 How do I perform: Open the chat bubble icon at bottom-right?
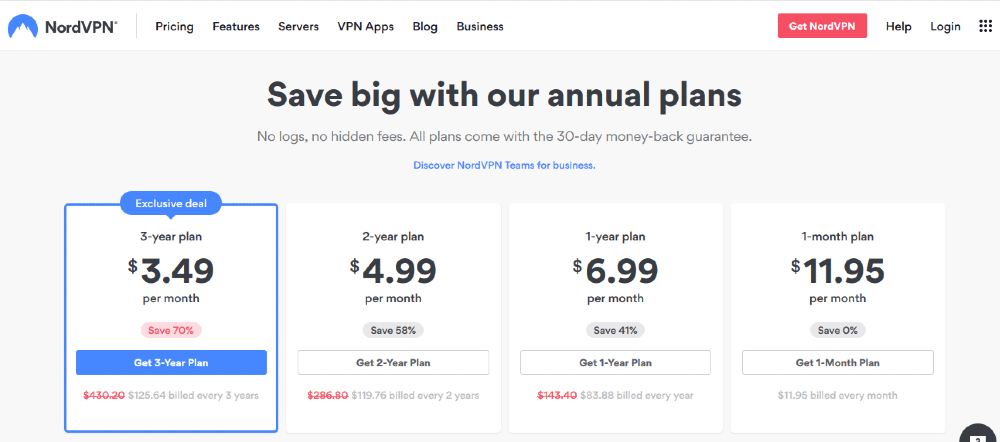tap(980, 434)
